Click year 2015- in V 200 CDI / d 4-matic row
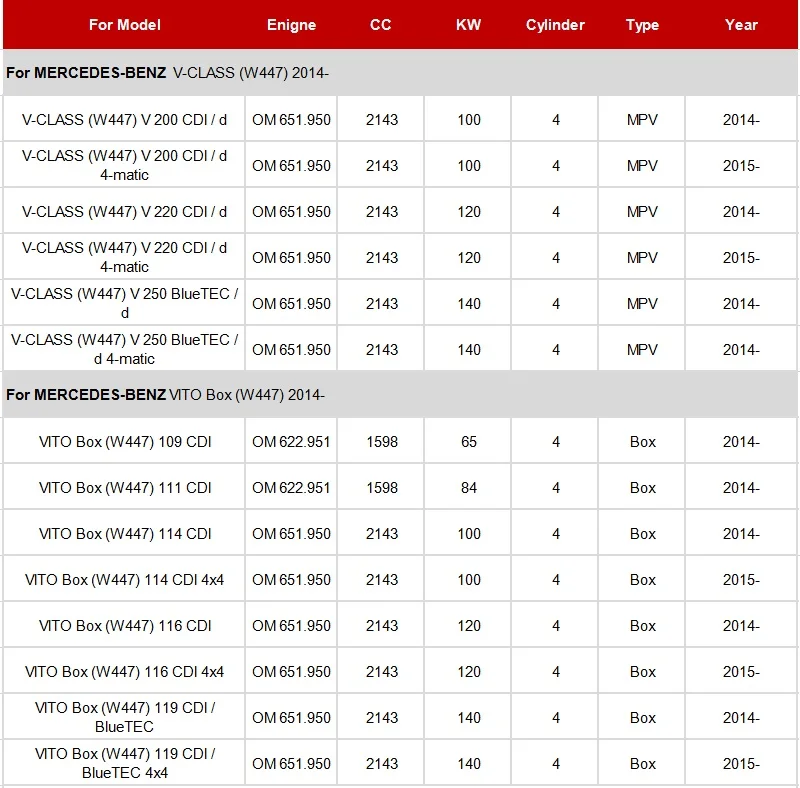The width and height of the screenshot is (800, 788). pyautogui.click(x=741, y=165)
